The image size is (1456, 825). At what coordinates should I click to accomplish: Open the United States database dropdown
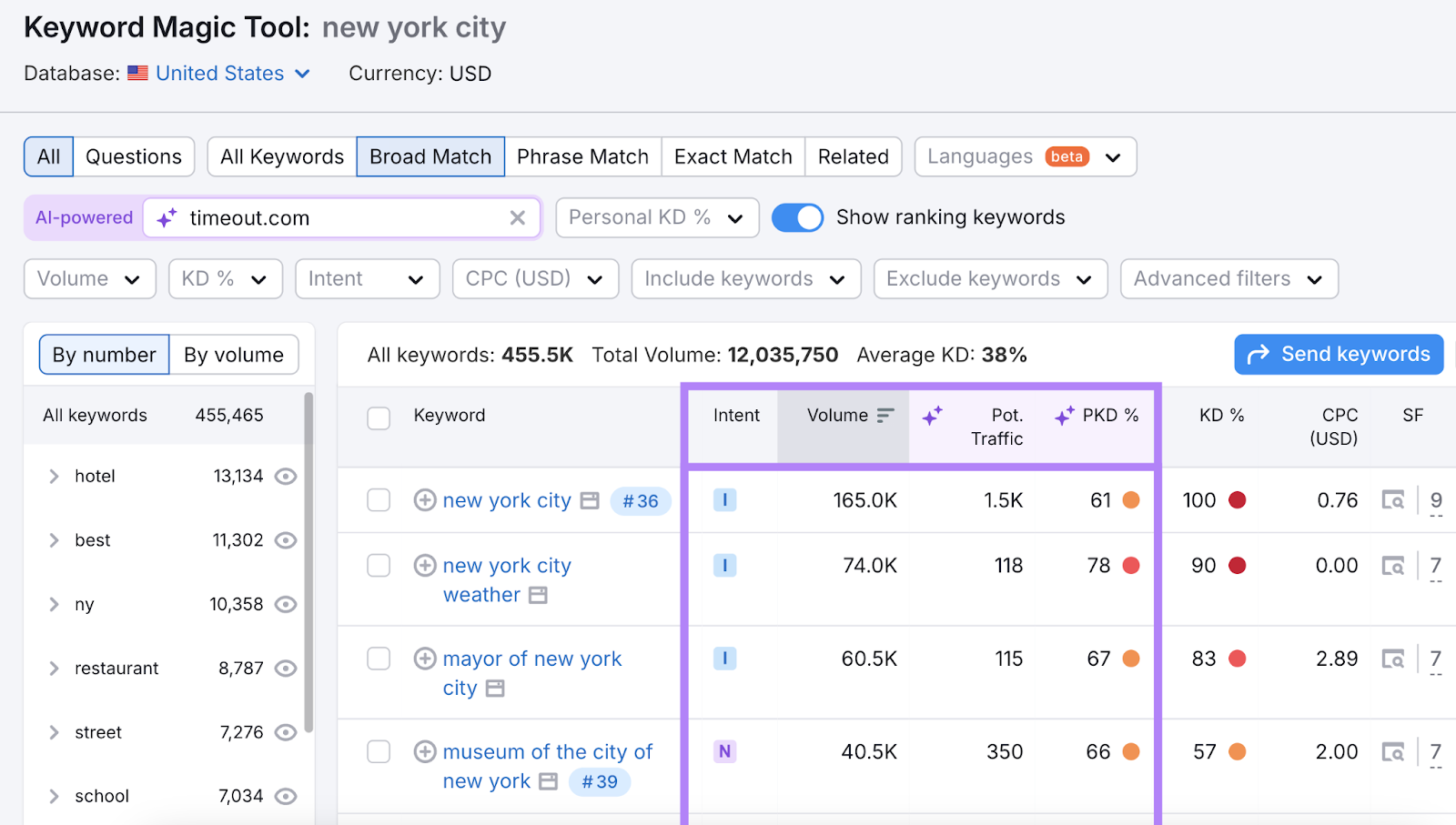(x=233, y=74)
